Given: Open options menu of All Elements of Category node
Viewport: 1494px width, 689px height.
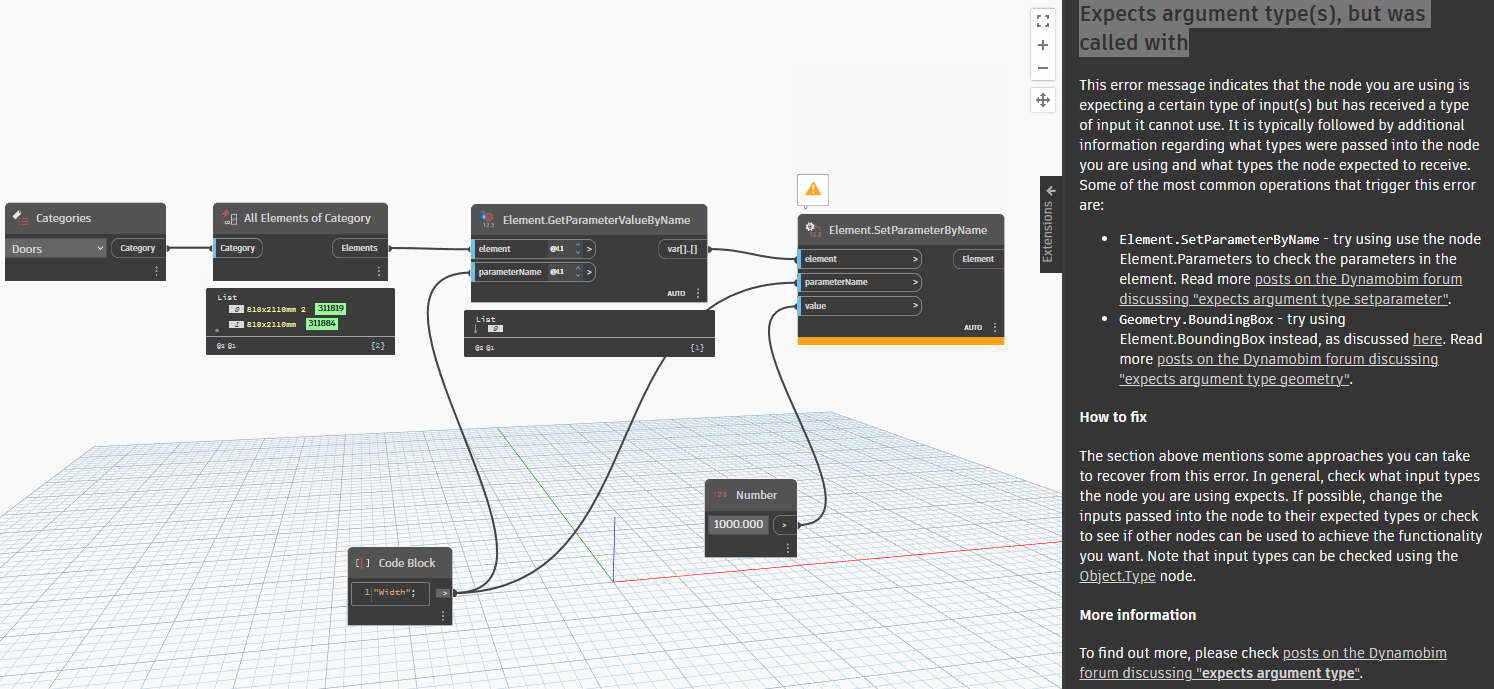Looking at the screenshot, I should (x=379, y=271).
